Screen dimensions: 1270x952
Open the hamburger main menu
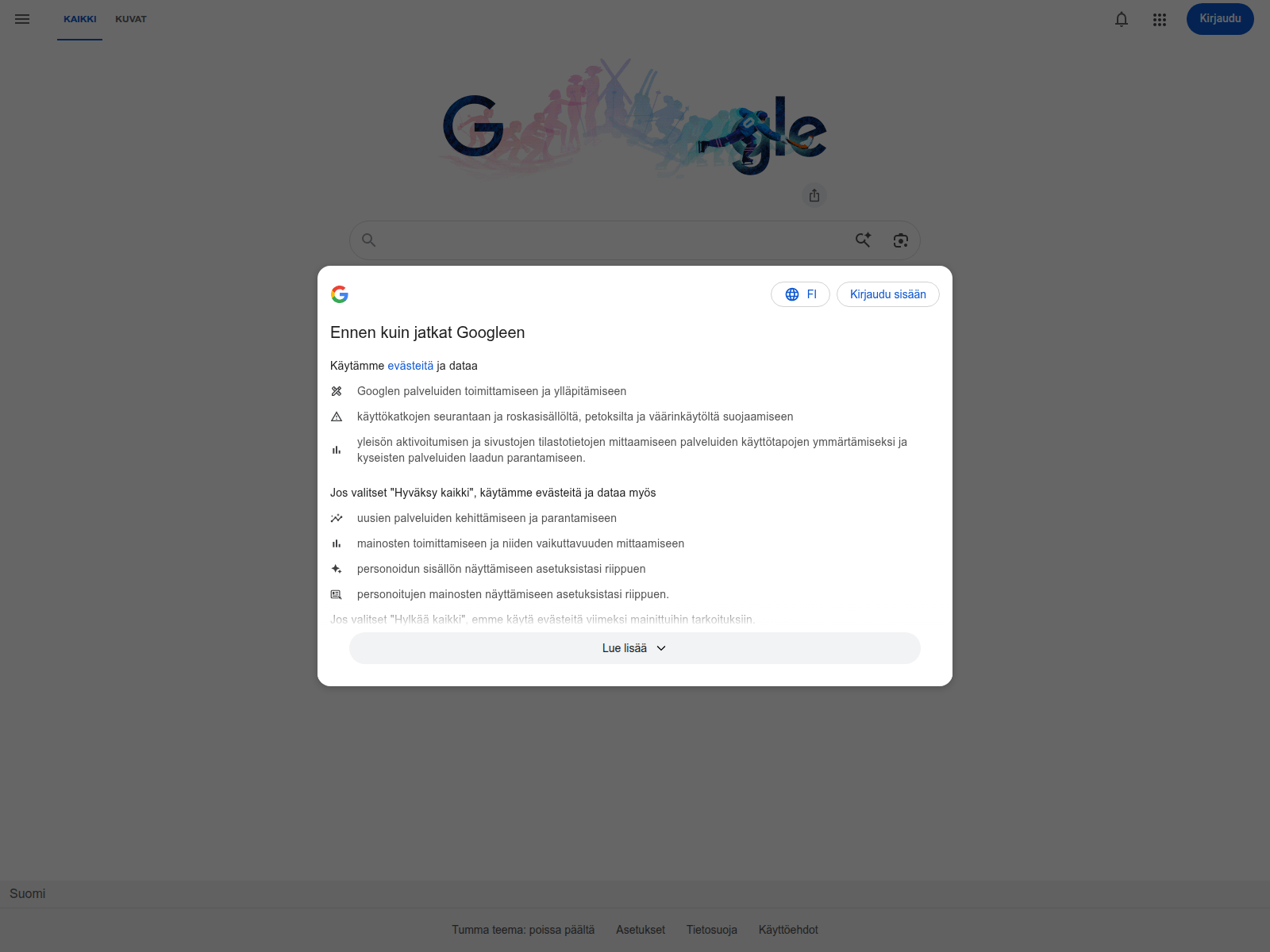click(x=22, y=19)
